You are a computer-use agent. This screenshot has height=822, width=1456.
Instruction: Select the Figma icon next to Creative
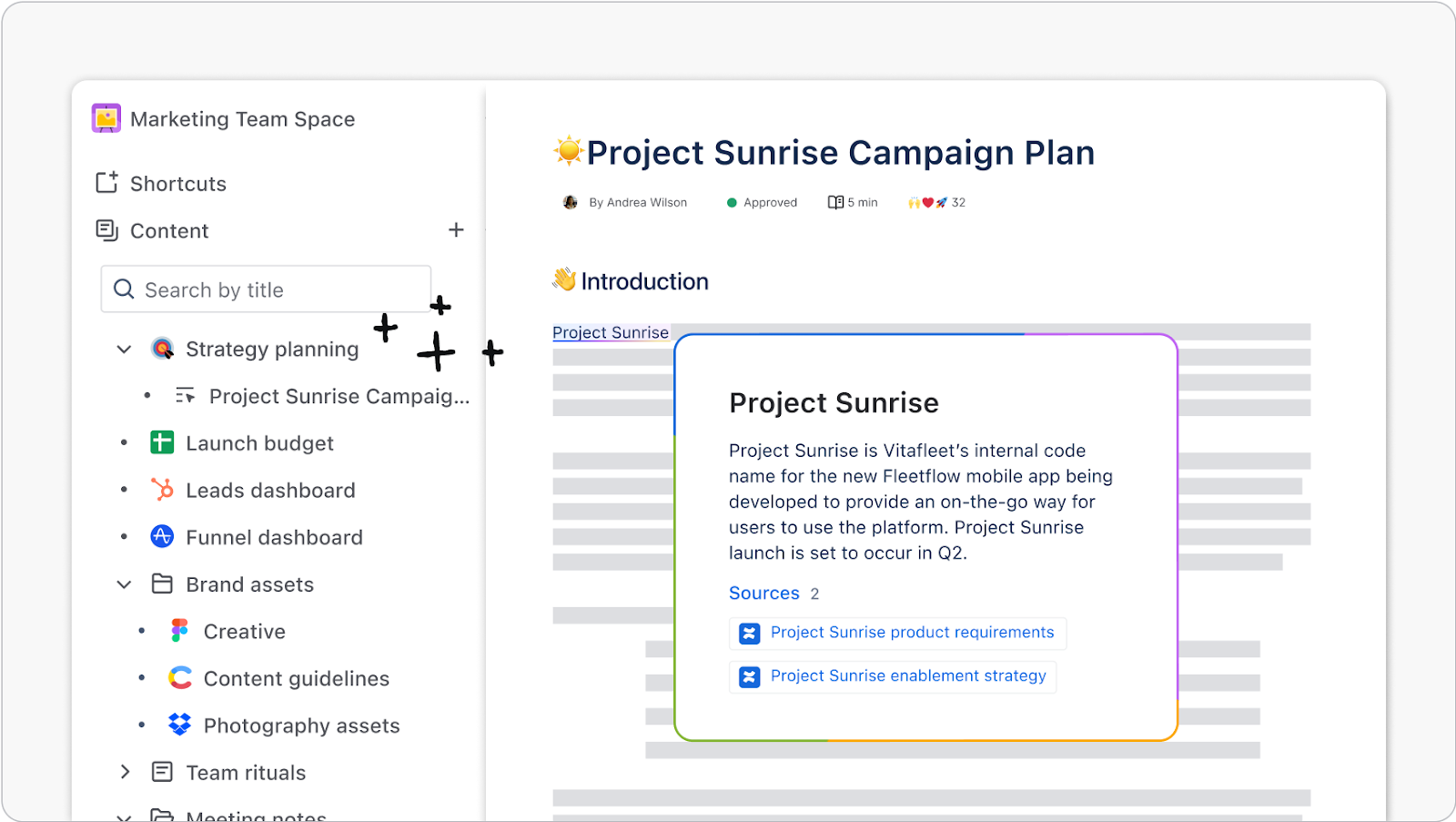pyautogui.click(x=179, y=631)
